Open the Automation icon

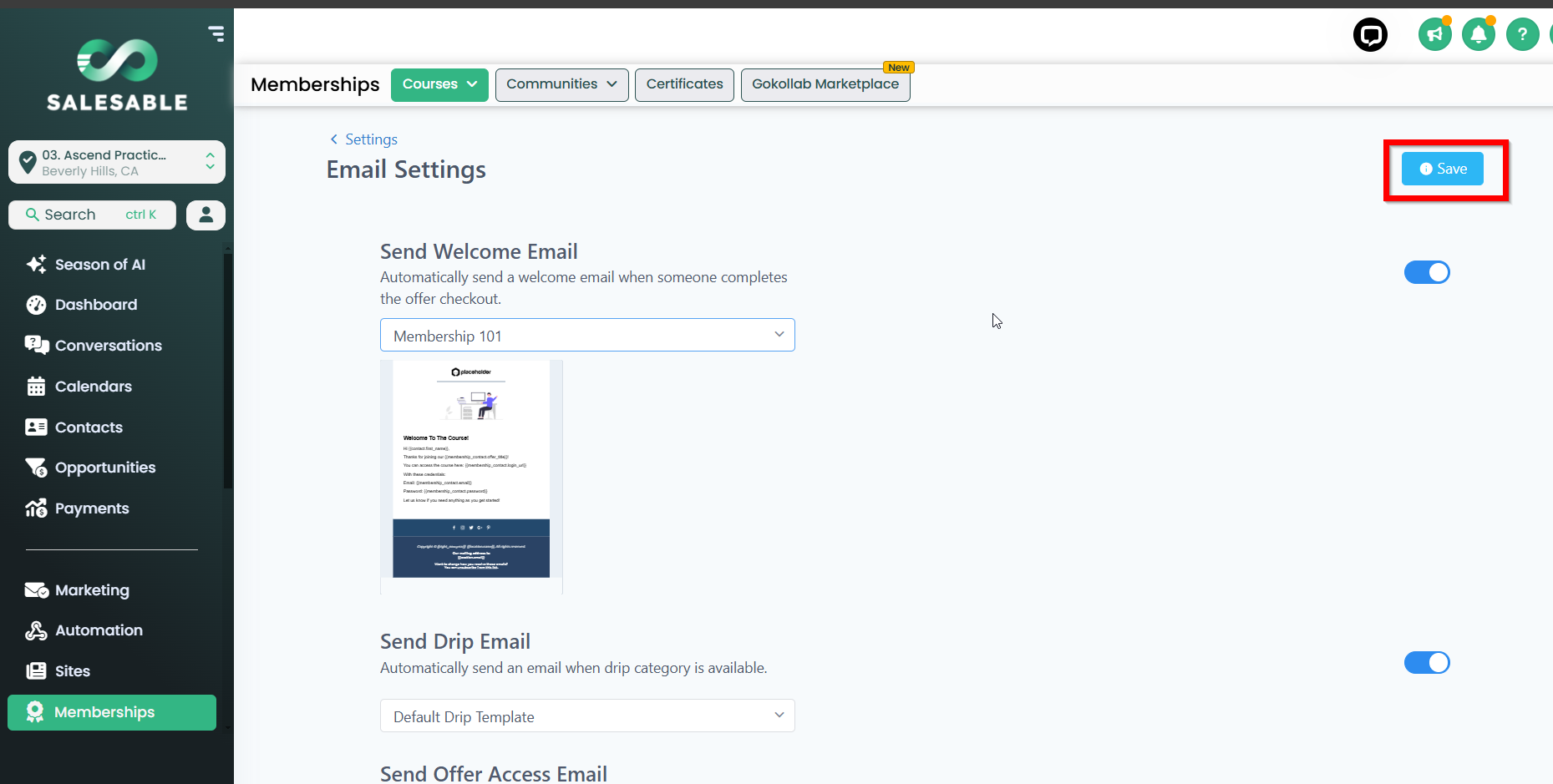(36, 630)
